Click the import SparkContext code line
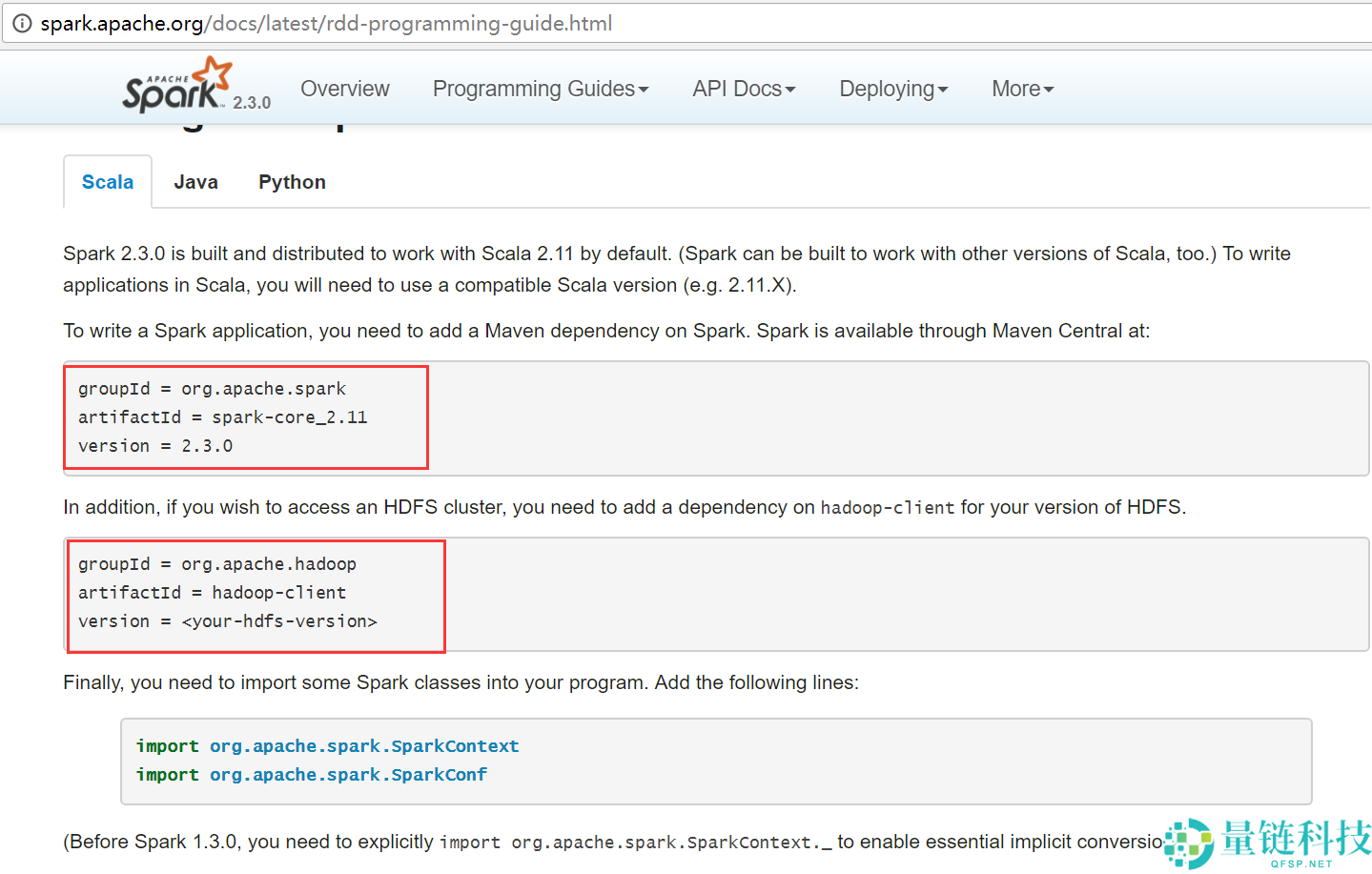 [x=327, y=746]
